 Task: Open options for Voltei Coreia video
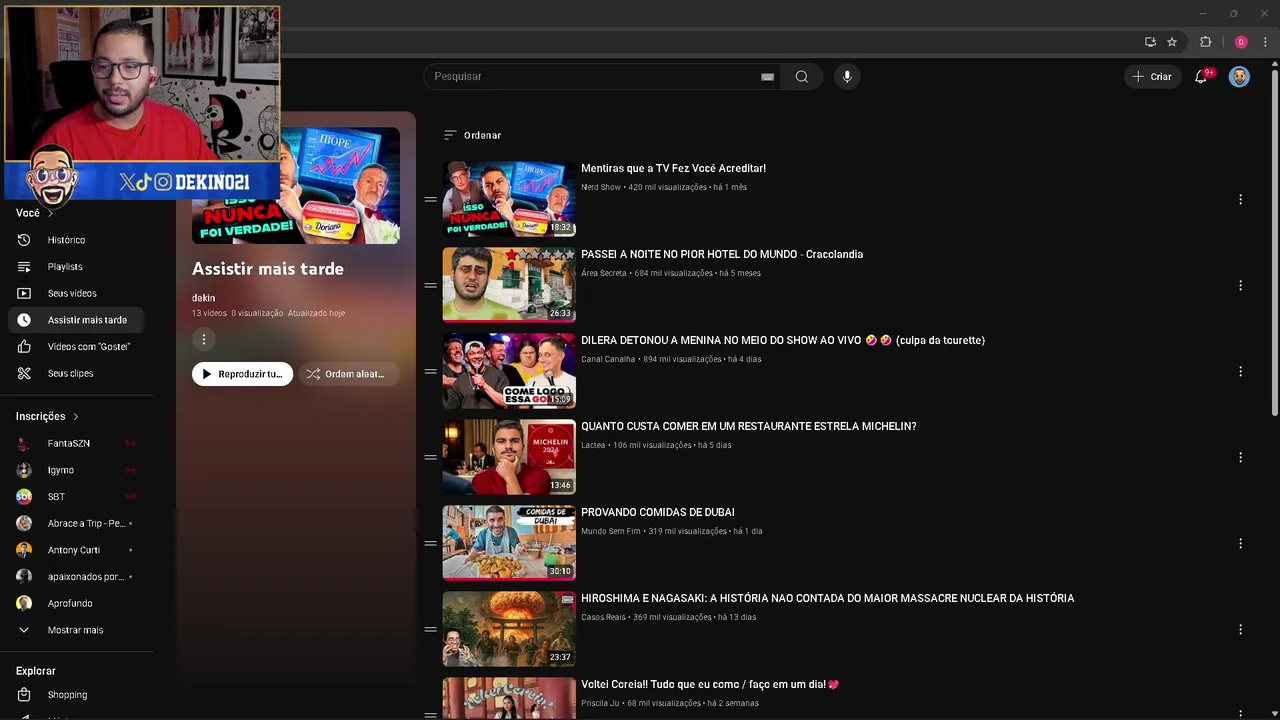point(1240,712)
